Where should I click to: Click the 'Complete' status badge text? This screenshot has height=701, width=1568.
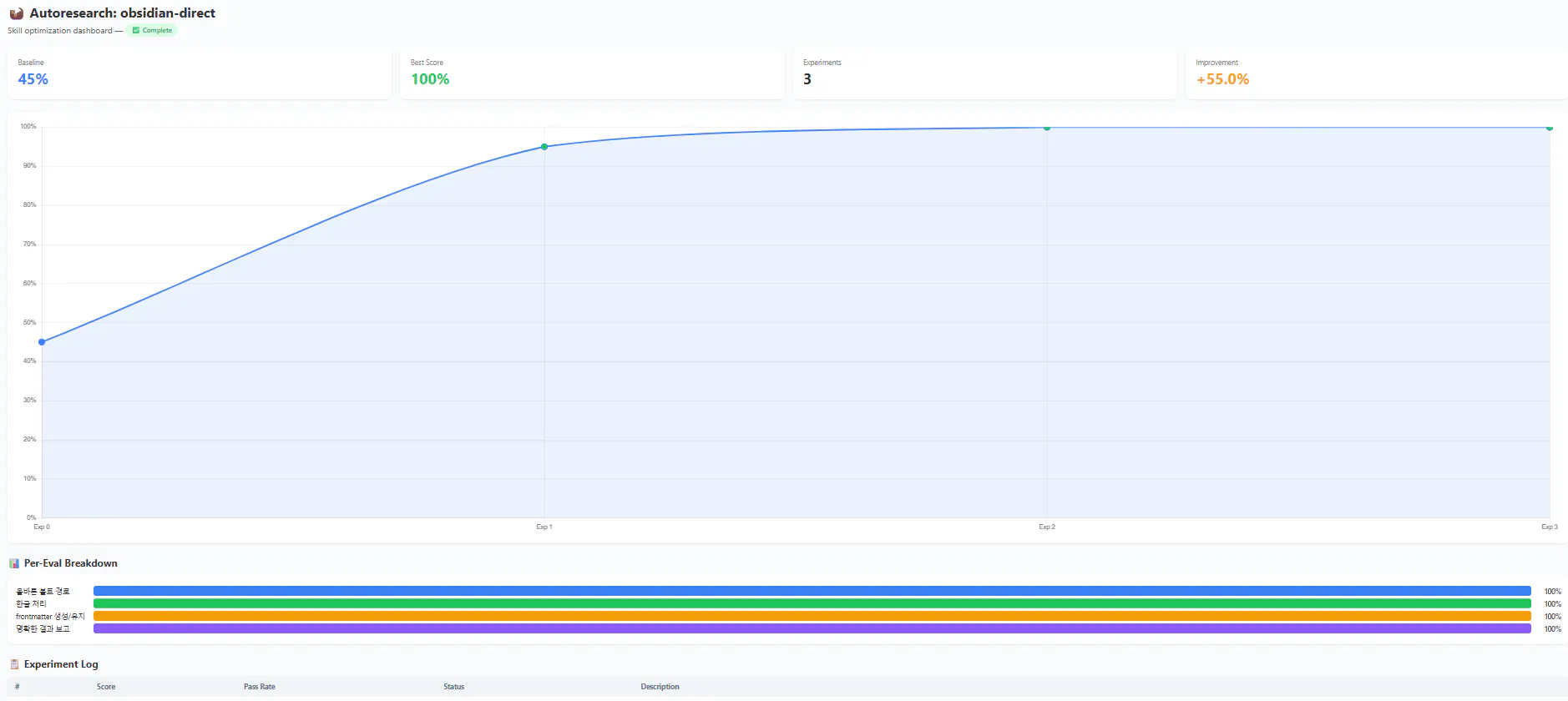point(157,31)
